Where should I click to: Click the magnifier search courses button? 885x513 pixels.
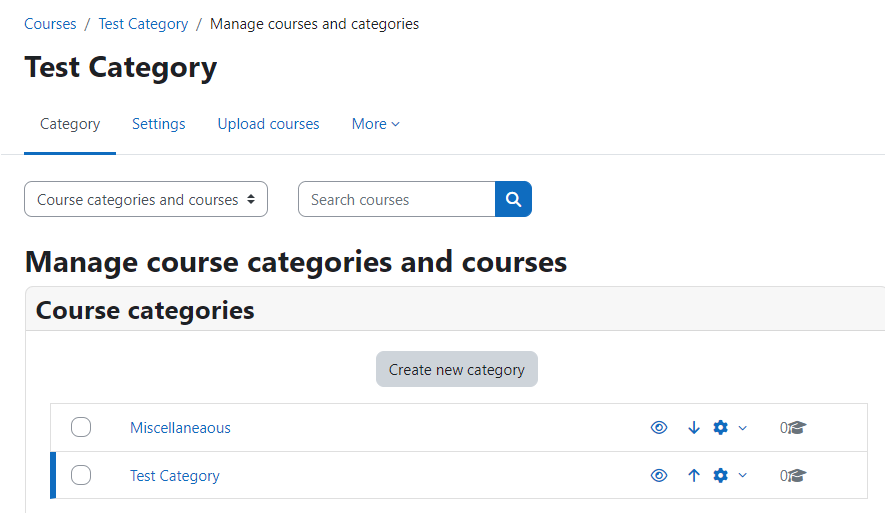(513, 199)
